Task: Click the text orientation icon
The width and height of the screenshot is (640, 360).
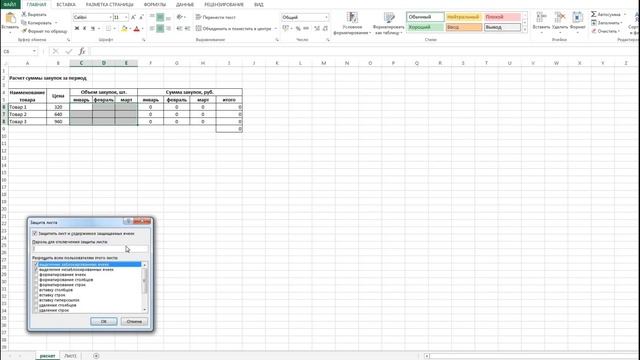Action: 179,17
